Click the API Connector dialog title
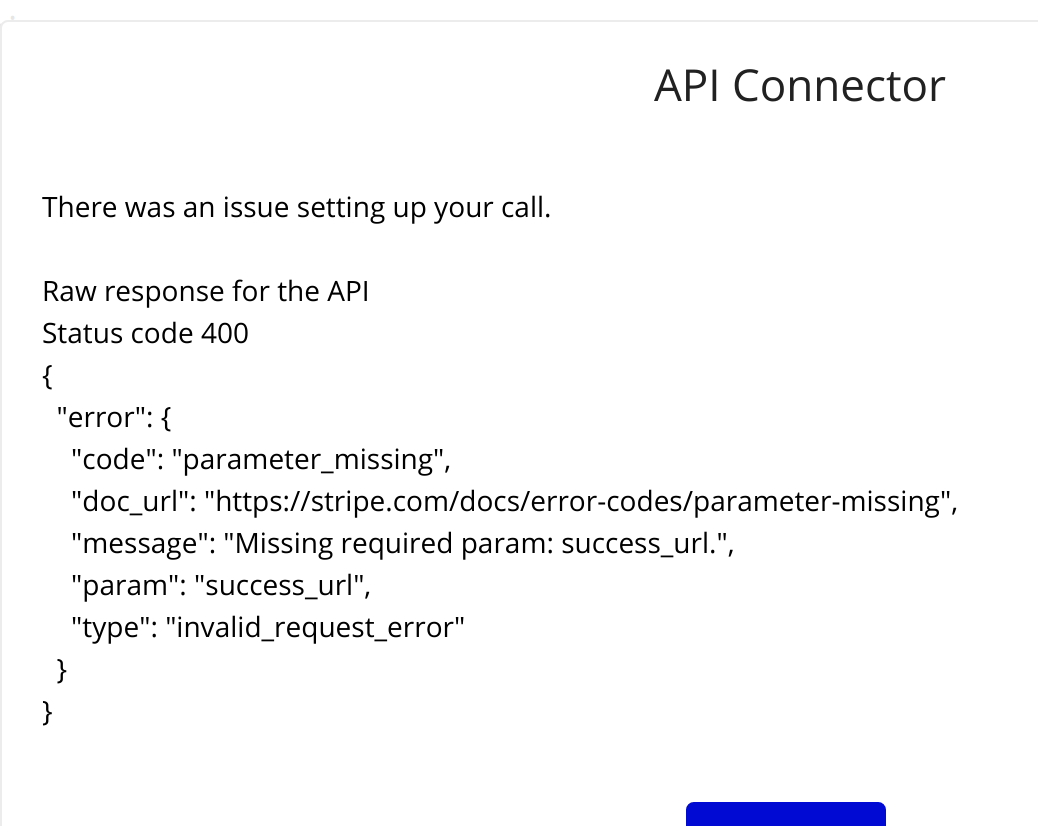1038x826 pixels. click(x=799, y=86)
